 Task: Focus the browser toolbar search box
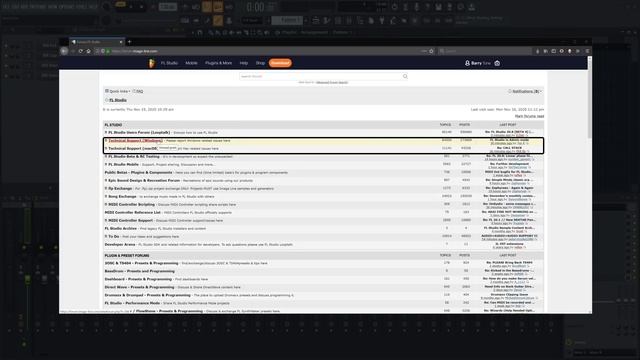(x=484, y=51)
